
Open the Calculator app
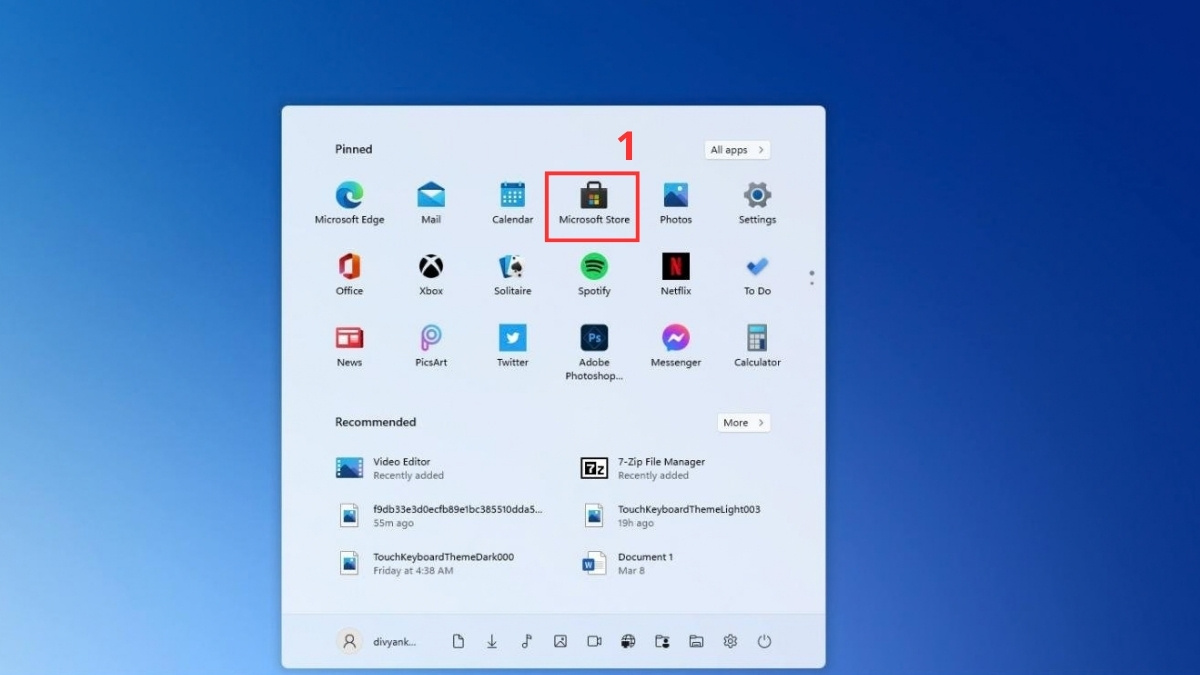pos(757,346)
